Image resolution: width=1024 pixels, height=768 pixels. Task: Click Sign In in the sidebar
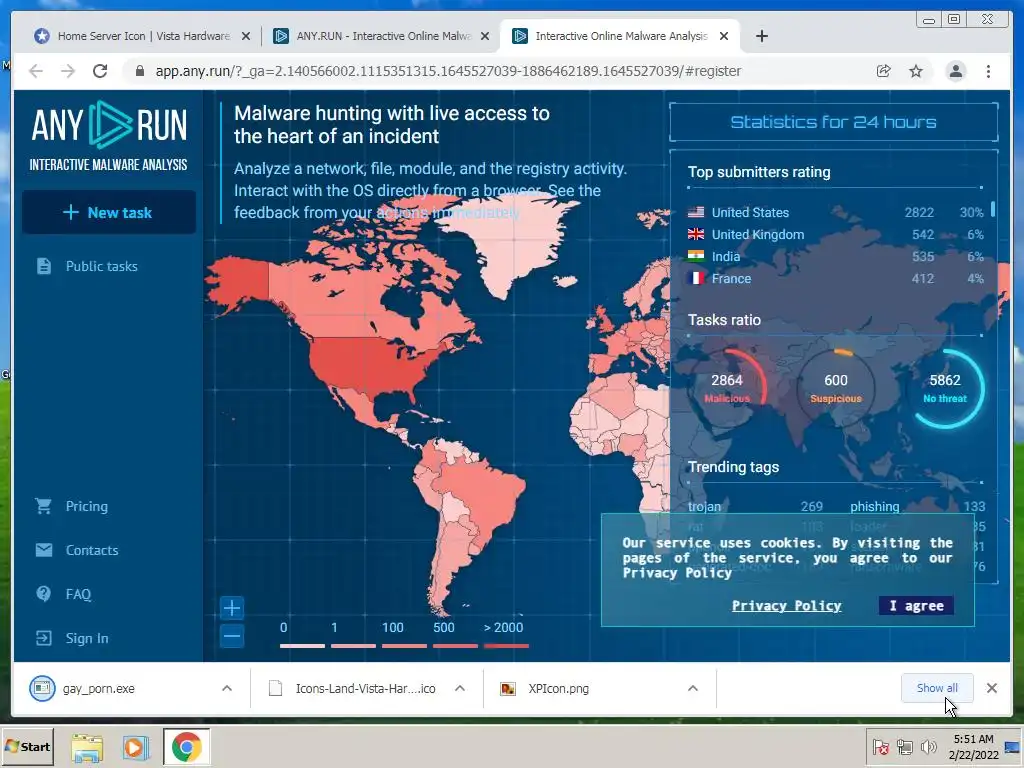point(86,638)
